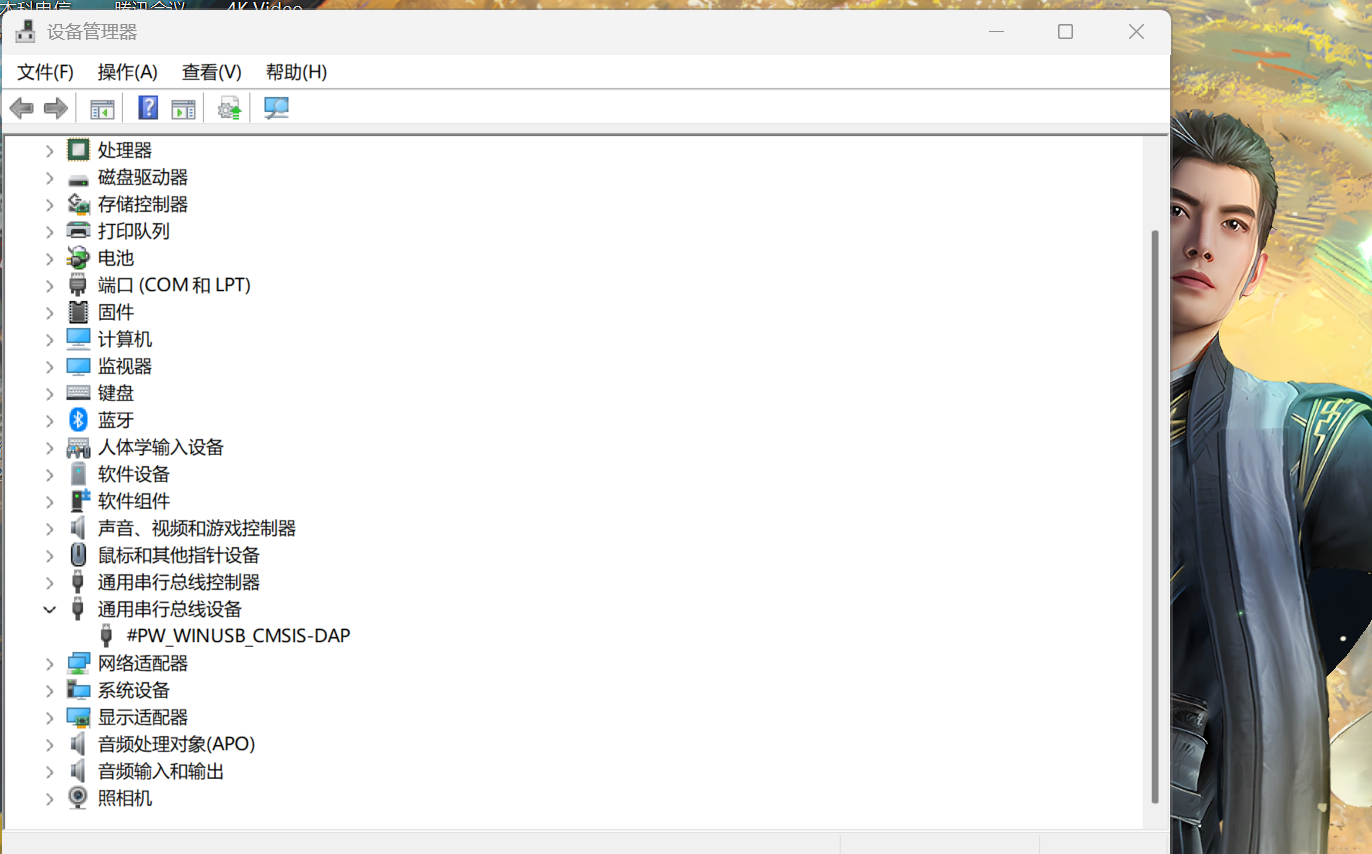This screenshot has width=1372, height=854.
Task: Click the 网络适配器 network adapter icon
Action: pos(78,663)
